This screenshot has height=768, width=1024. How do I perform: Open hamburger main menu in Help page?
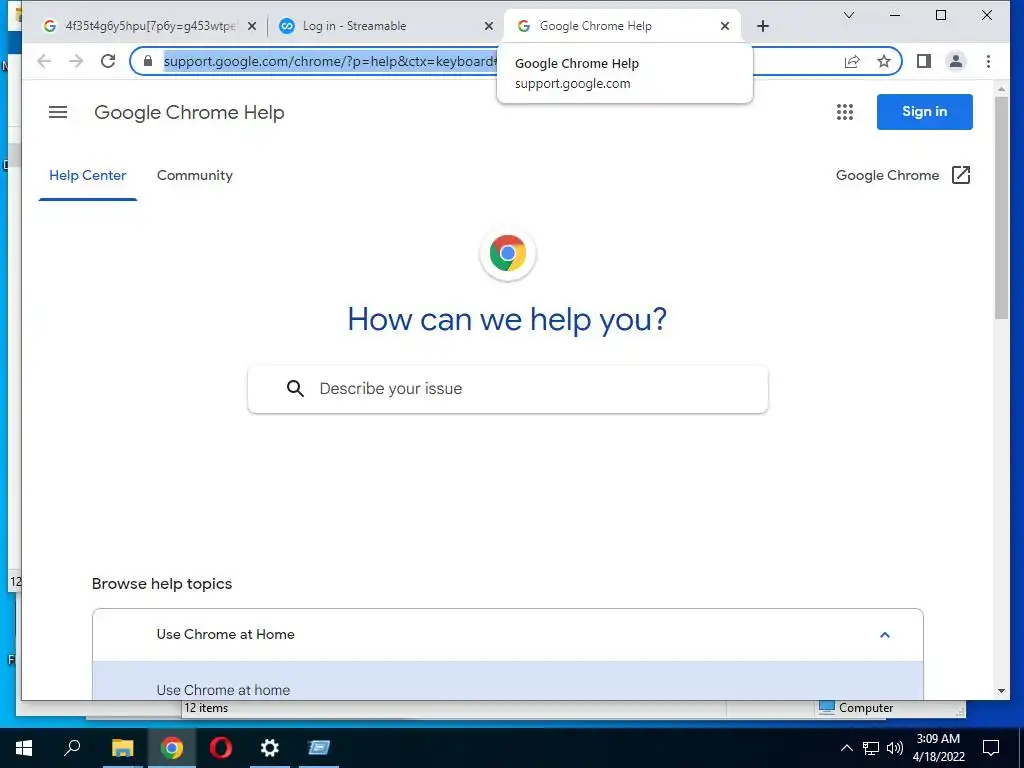click(x=58, y=112)
